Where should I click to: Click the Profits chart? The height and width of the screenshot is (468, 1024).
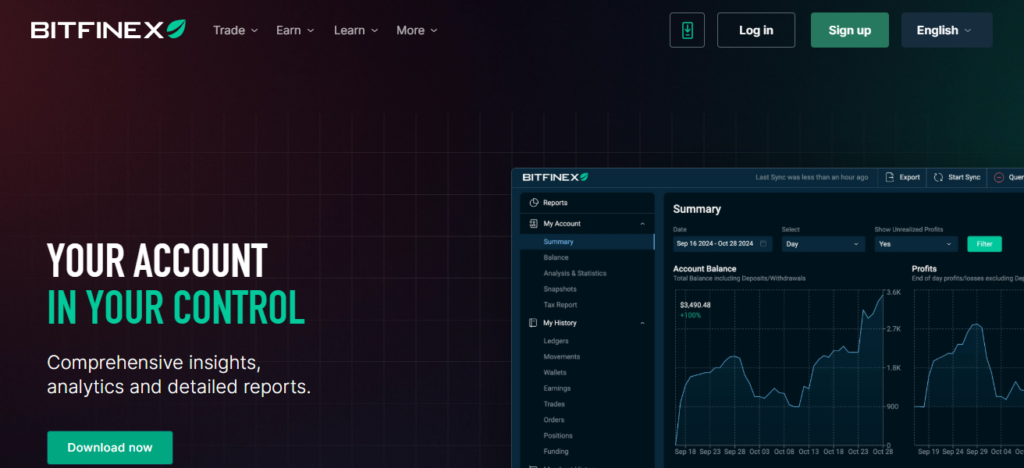(969, 367)
